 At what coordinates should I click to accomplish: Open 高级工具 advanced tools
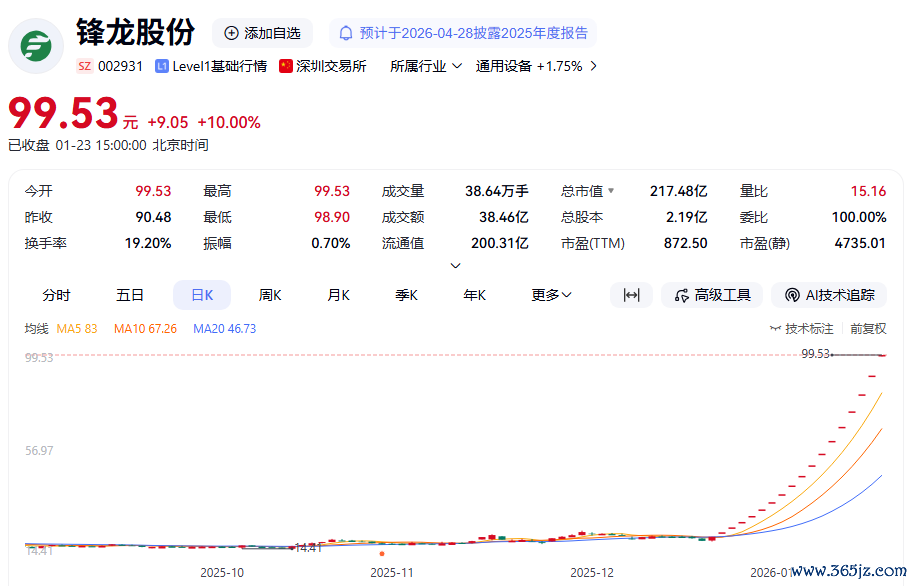[x=712, y=295]
